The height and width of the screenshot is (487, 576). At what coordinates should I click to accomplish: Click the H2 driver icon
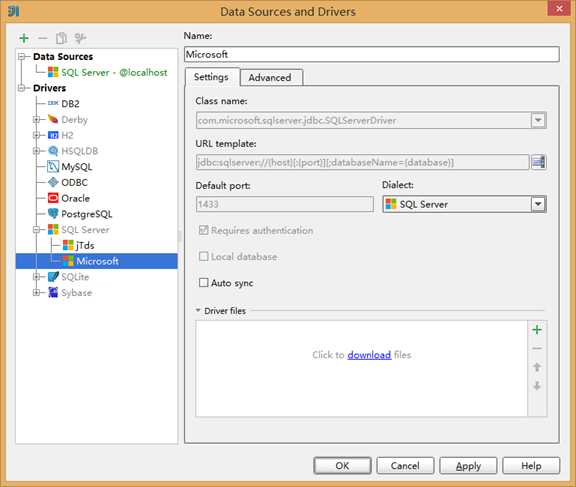tap(53, 135)
